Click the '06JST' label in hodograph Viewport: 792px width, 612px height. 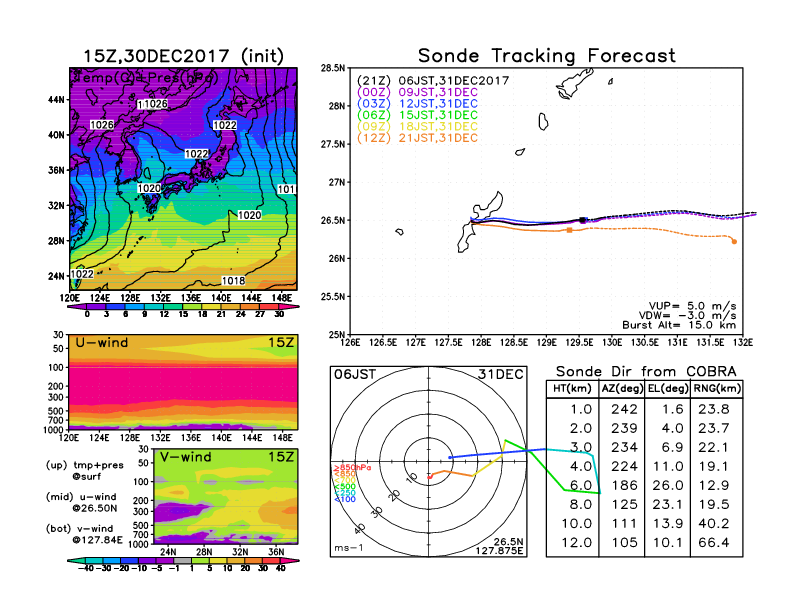tap(355, 374)
